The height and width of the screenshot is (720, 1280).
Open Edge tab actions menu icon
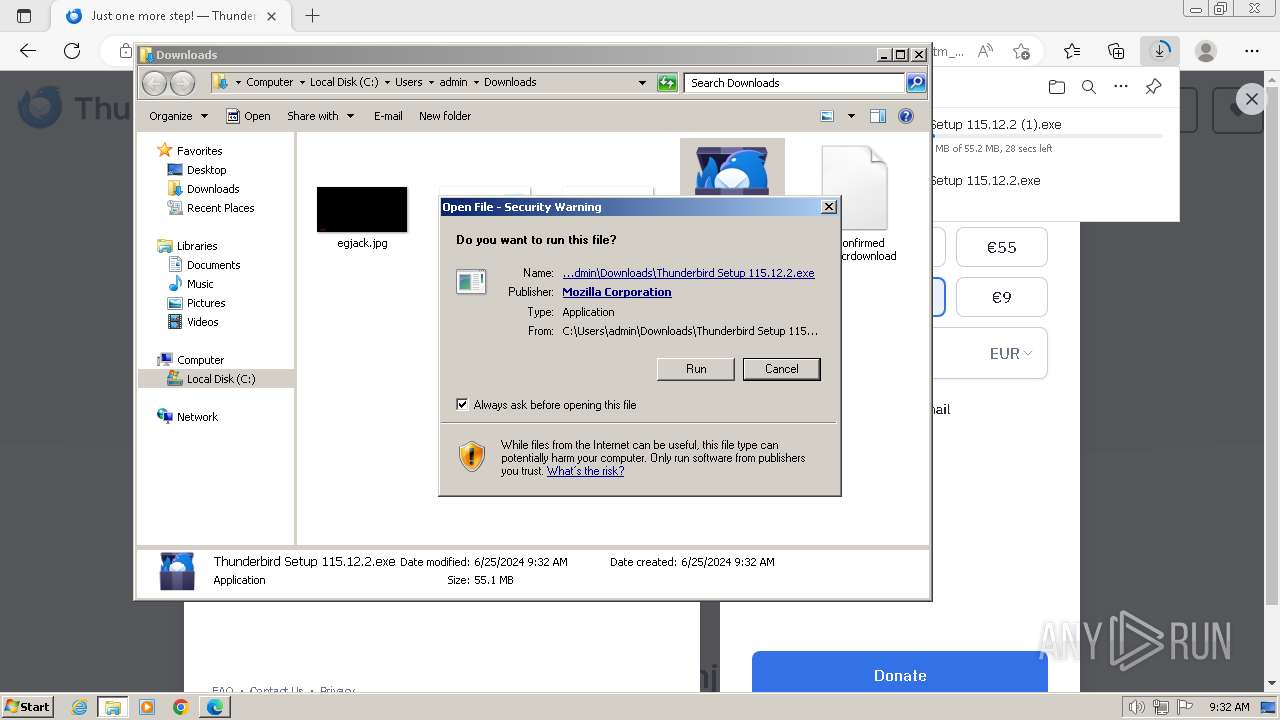[x=24, y=16]
